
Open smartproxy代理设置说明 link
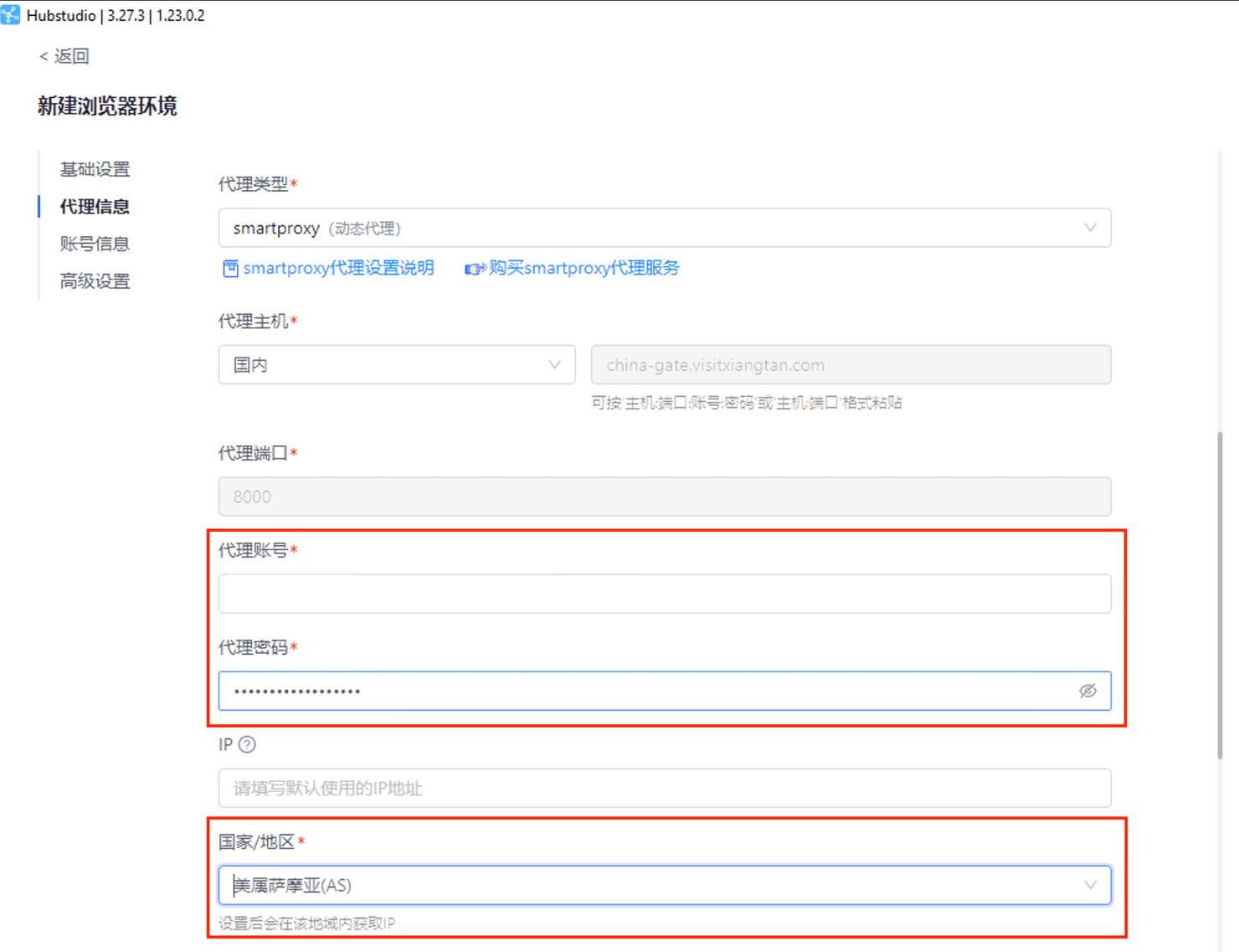pos(338,268)
